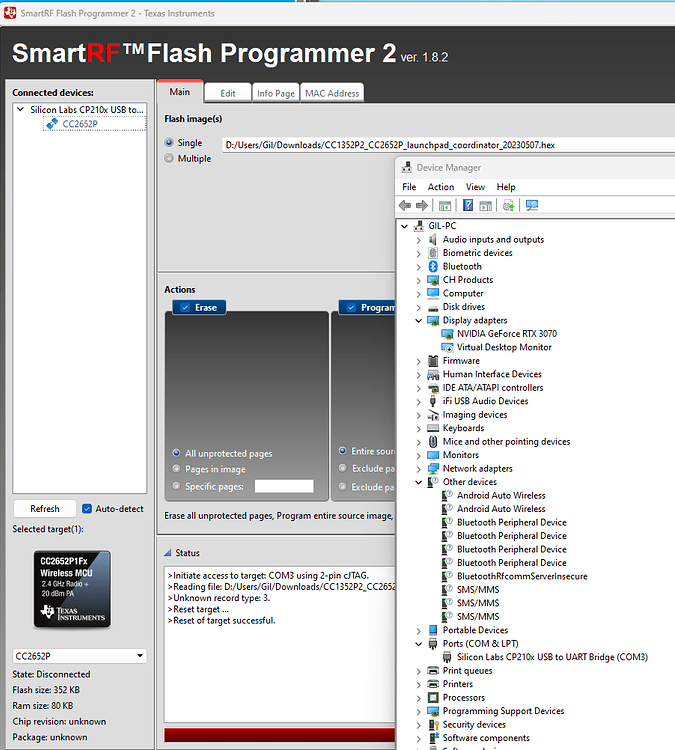Click the Print queues icon

(433, 671)
